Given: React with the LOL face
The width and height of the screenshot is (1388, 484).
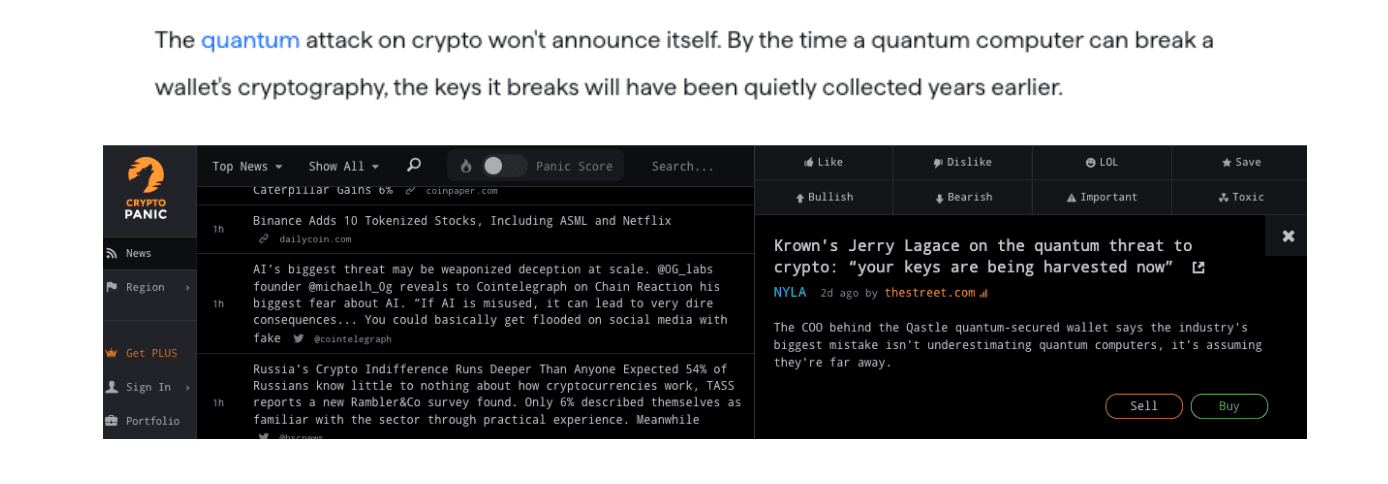Looking at the screenshot, I should point(1101,162).
